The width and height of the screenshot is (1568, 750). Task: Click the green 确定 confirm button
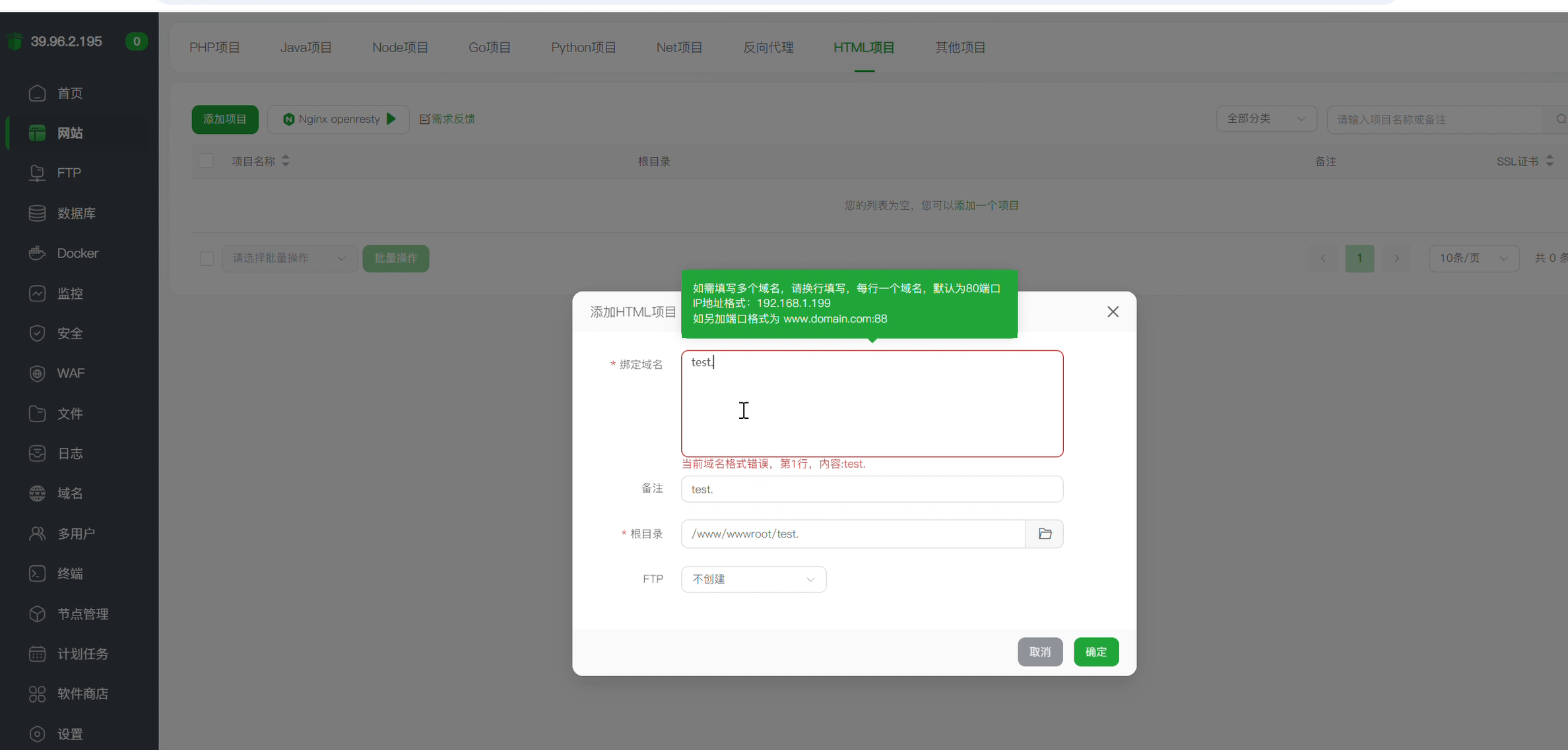(x=1095, y=652)
